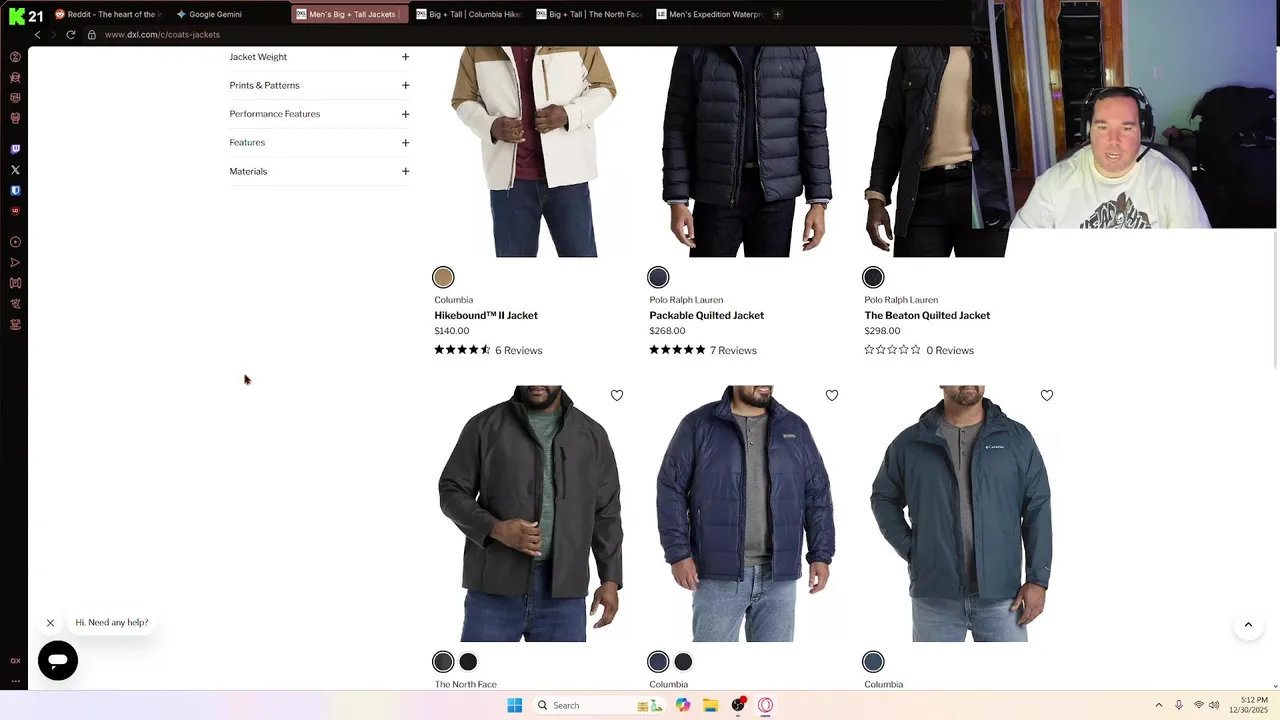Open the paper-plane Flow icon in the sidebar

15,263
